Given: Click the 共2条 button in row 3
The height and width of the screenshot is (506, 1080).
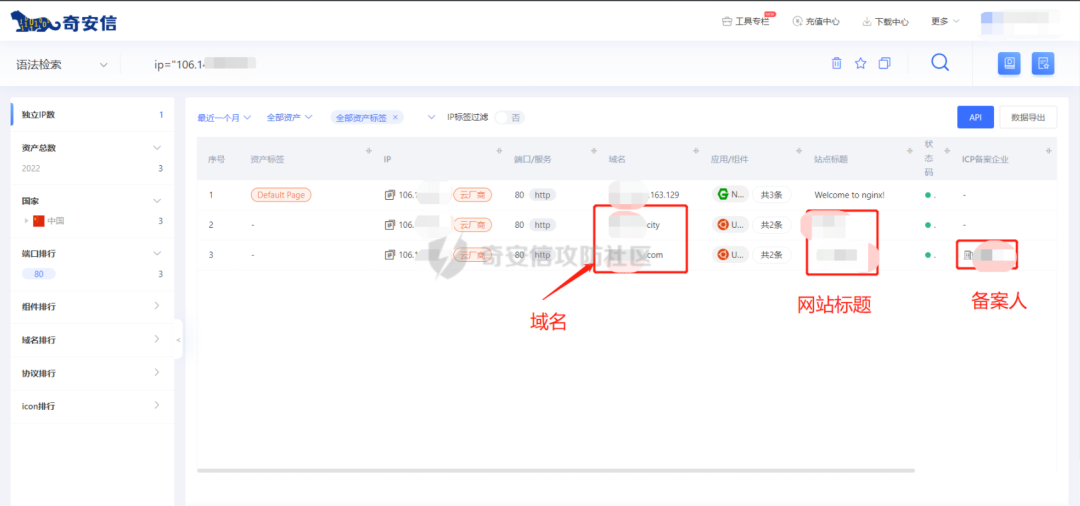Looking at the screenshot, I should tap(770, 255).
